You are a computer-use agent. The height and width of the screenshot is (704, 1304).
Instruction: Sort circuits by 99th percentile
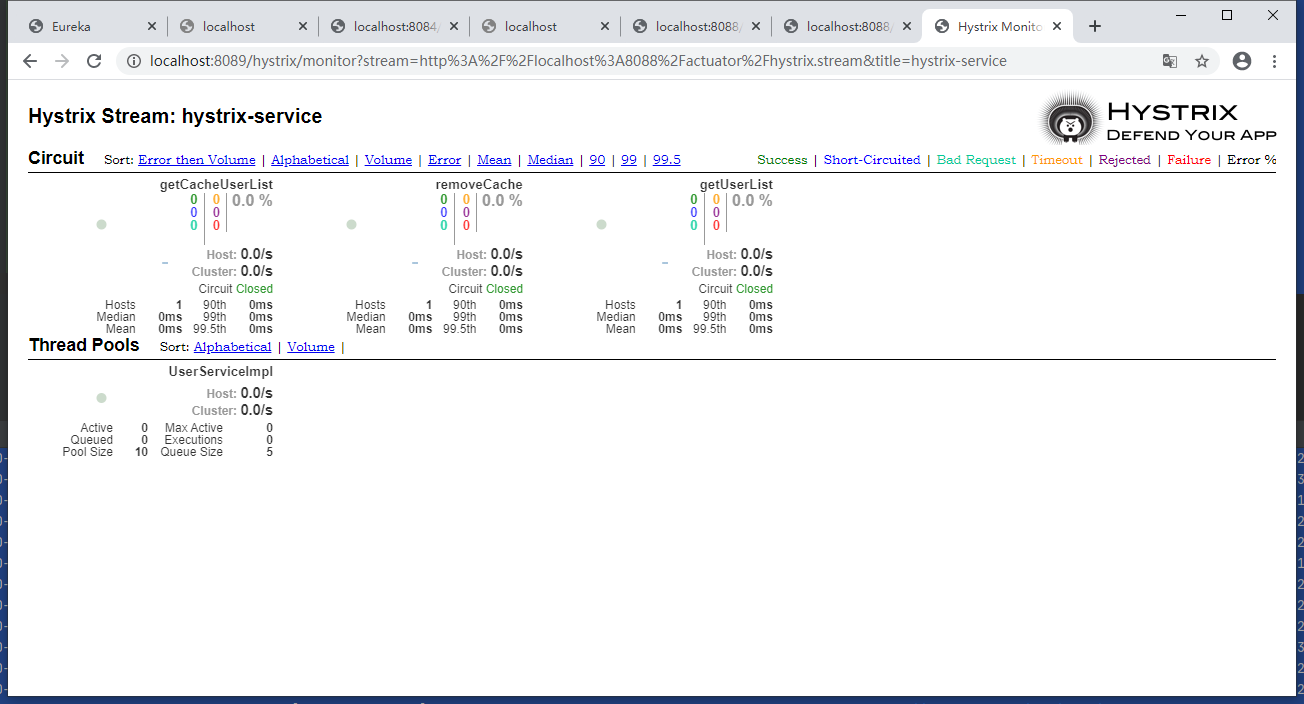pyautogui.click(x=629, y=160)
